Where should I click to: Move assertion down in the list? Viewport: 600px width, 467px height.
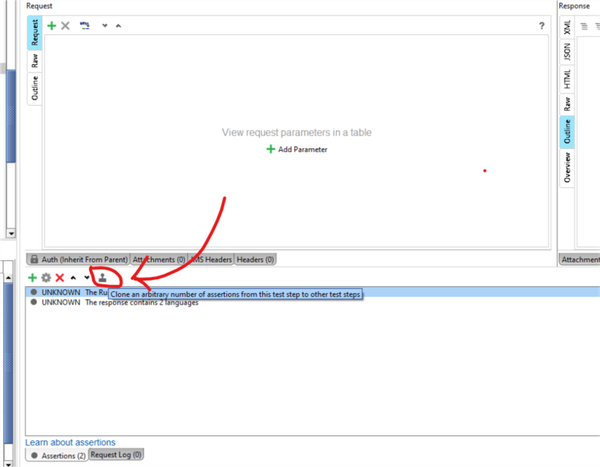click(x=87, y=278)
